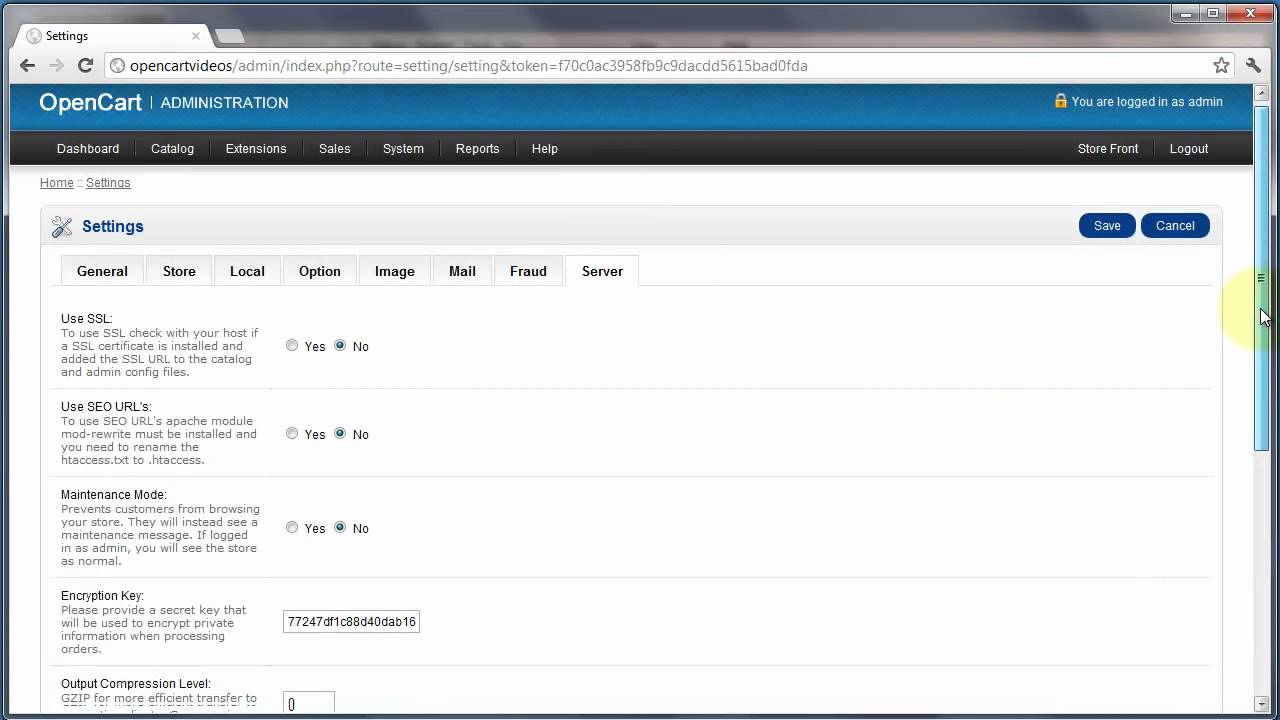Click 'You are logged in as admin' text
The width and height of the screenshot is (1280, 720).
click(x=1147, y=102)
